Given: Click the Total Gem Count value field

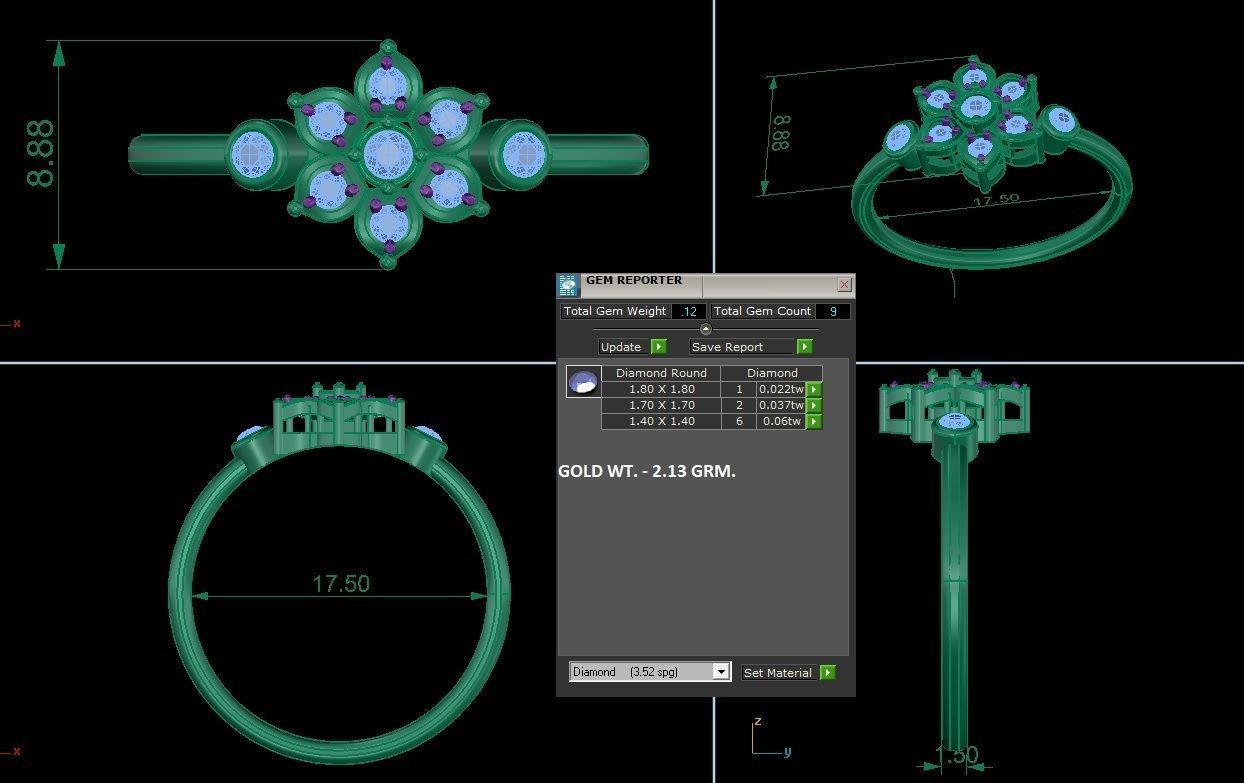Looking at the screenshot, I should point(832,311).
